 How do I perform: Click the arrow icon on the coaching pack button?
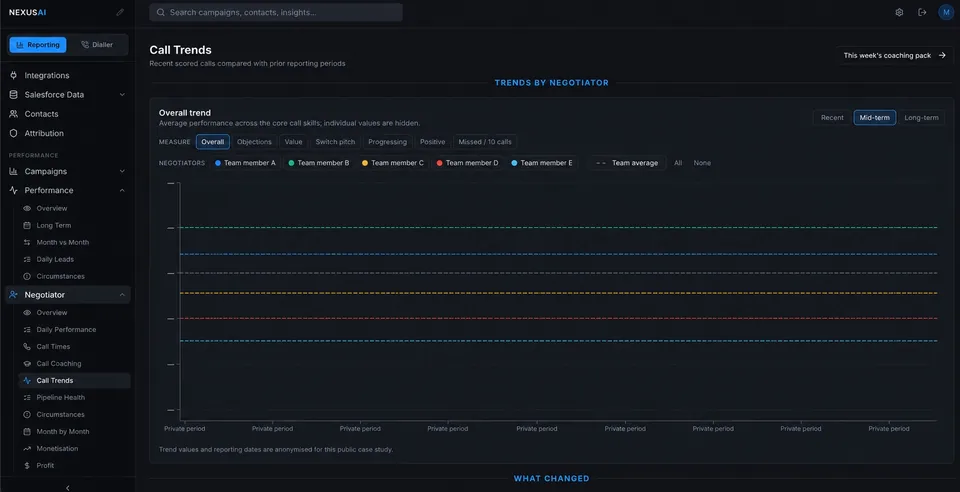[x=942, y=55]
